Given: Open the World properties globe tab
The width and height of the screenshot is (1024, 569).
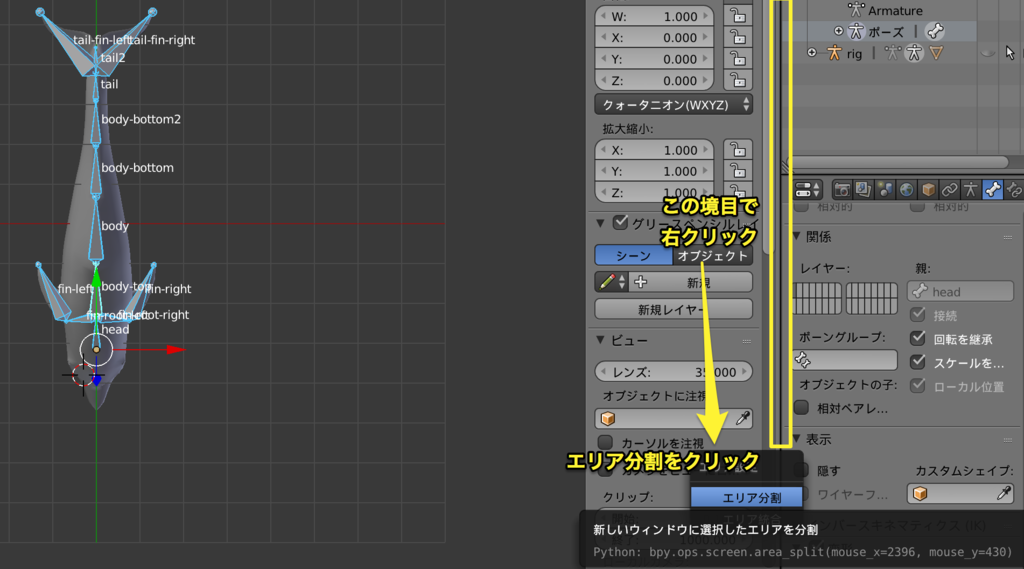Looking at the screenshot, I should (906, 190).
